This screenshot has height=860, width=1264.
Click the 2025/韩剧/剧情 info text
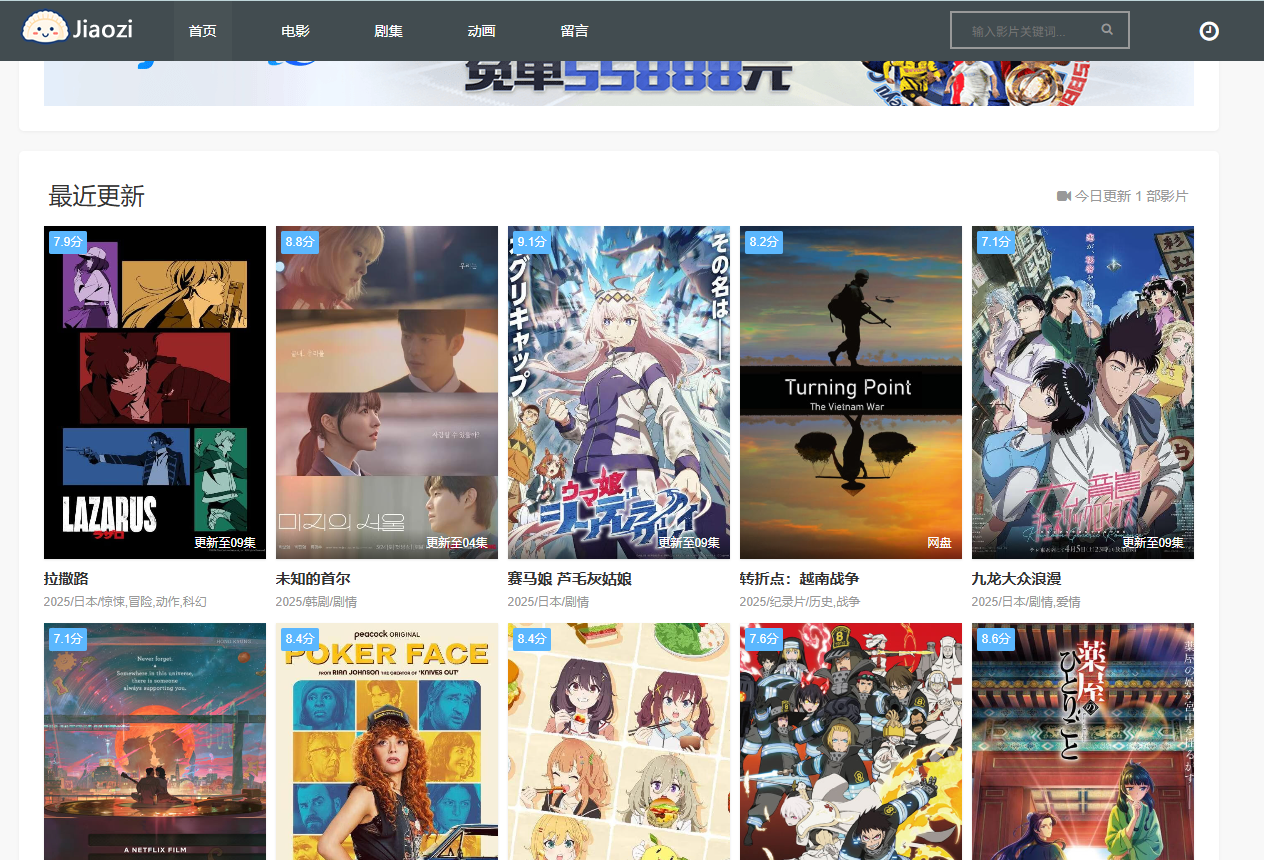316,602
